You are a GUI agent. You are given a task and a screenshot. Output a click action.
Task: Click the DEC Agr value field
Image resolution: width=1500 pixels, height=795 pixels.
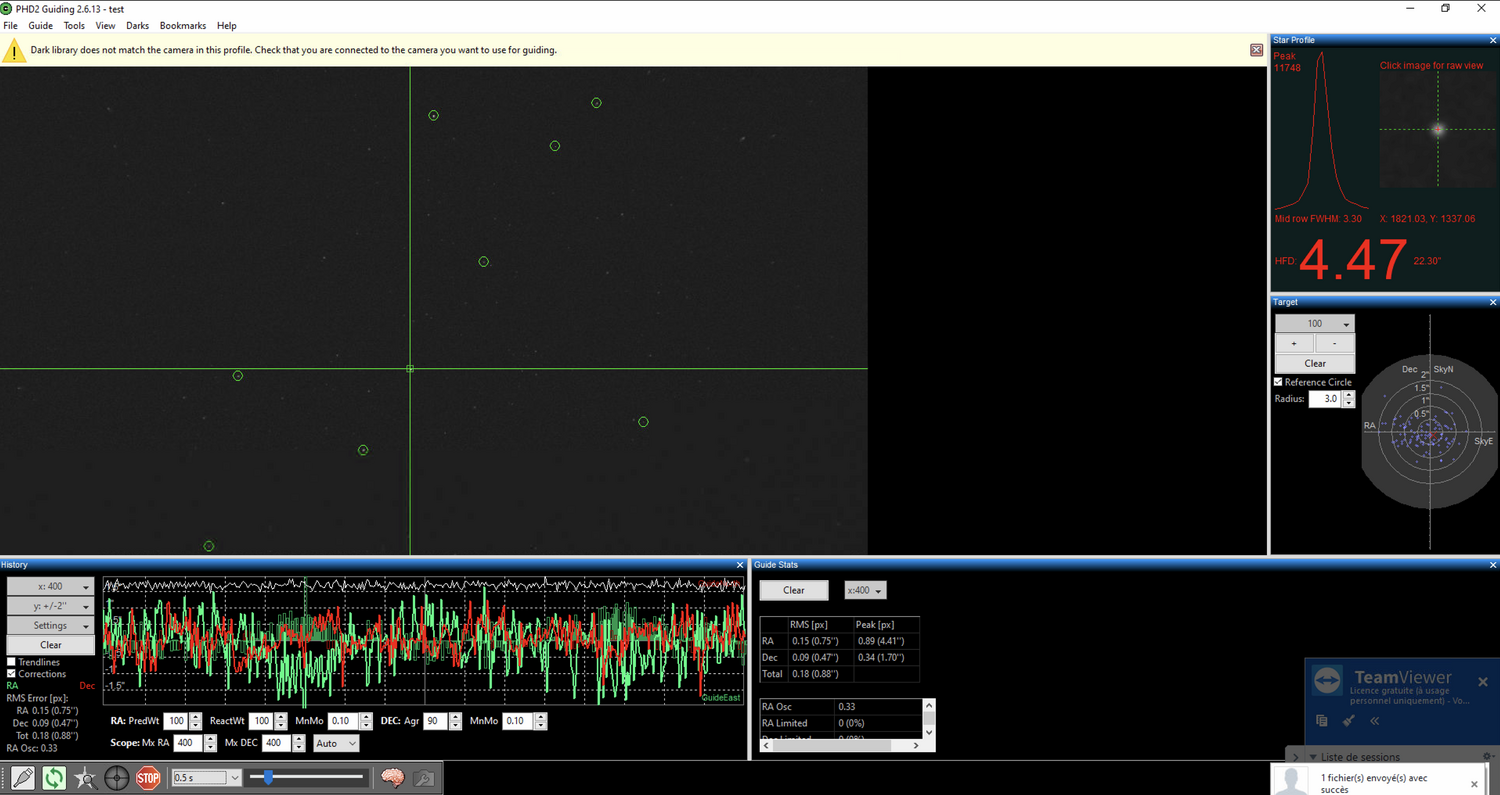435,721
